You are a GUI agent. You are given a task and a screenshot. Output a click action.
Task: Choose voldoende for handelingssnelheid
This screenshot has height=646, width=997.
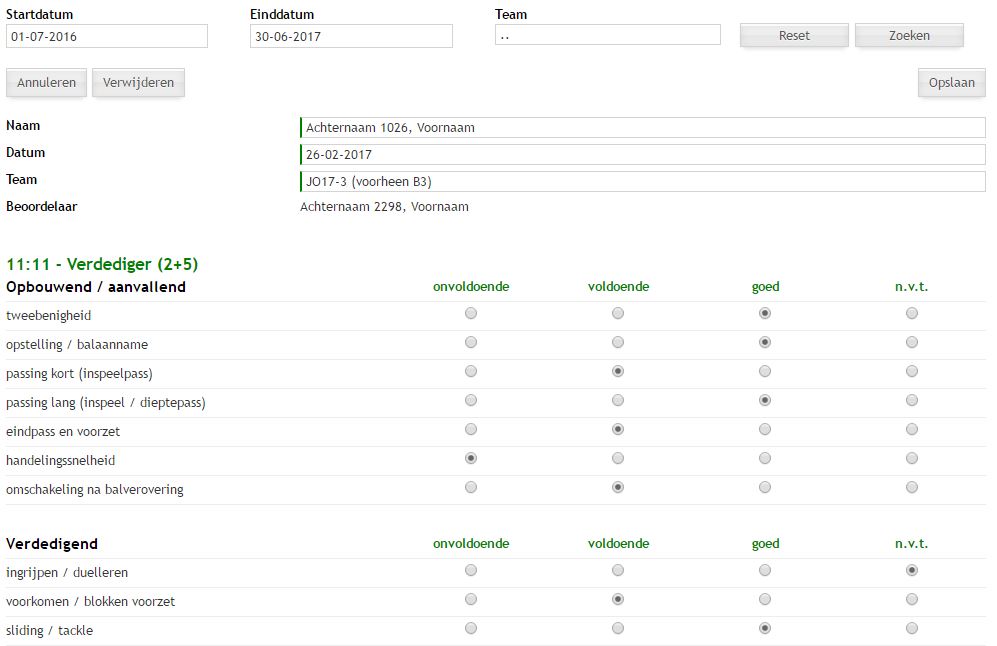[618, 459]
